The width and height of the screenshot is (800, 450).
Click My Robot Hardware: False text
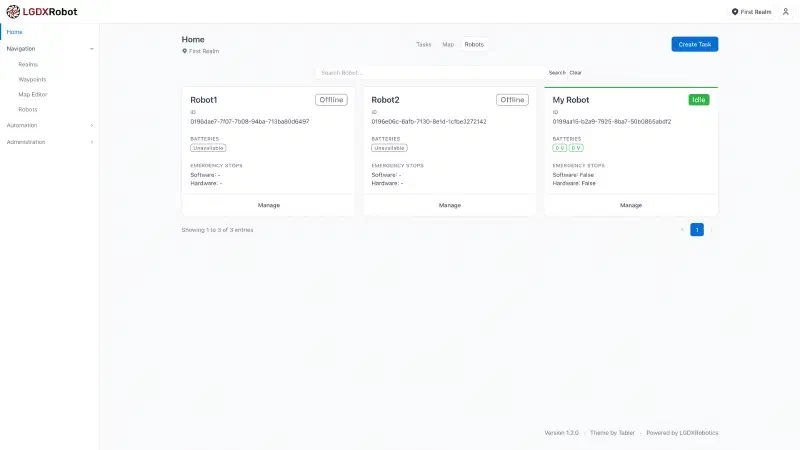574,183
